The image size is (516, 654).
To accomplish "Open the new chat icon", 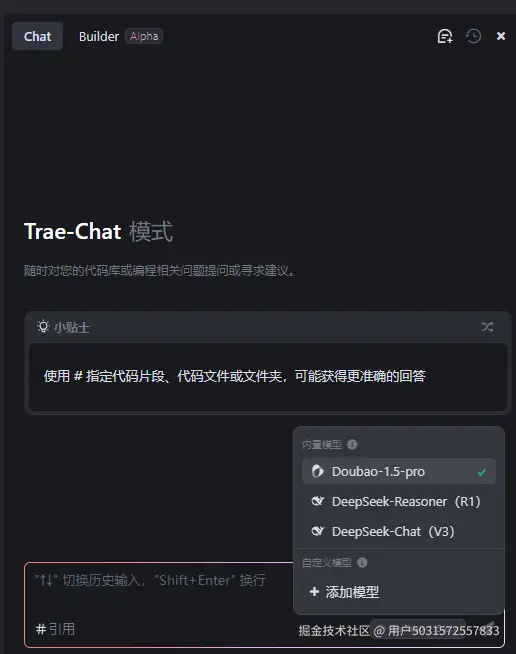I will pos(445,36).
